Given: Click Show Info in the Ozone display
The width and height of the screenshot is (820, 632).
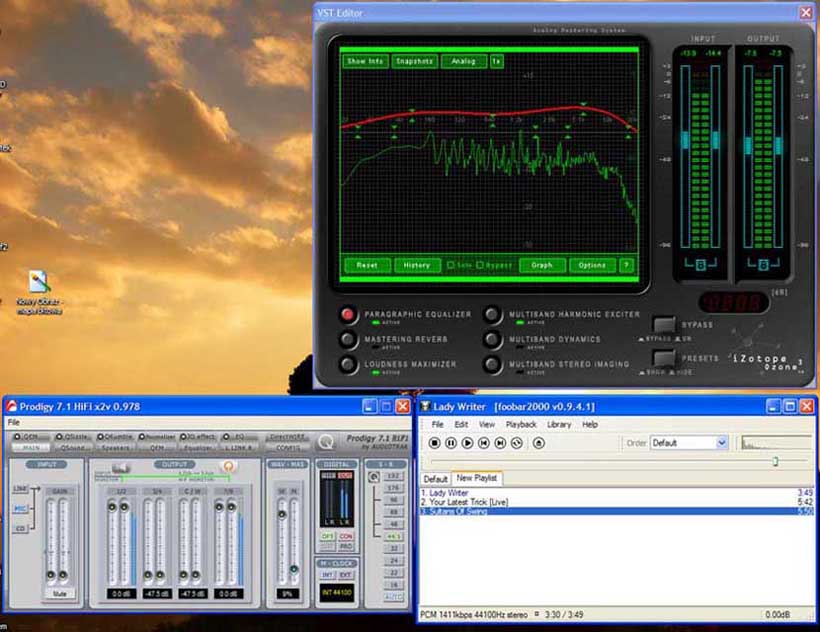Looking at the screenshot, I should point(365,61).
